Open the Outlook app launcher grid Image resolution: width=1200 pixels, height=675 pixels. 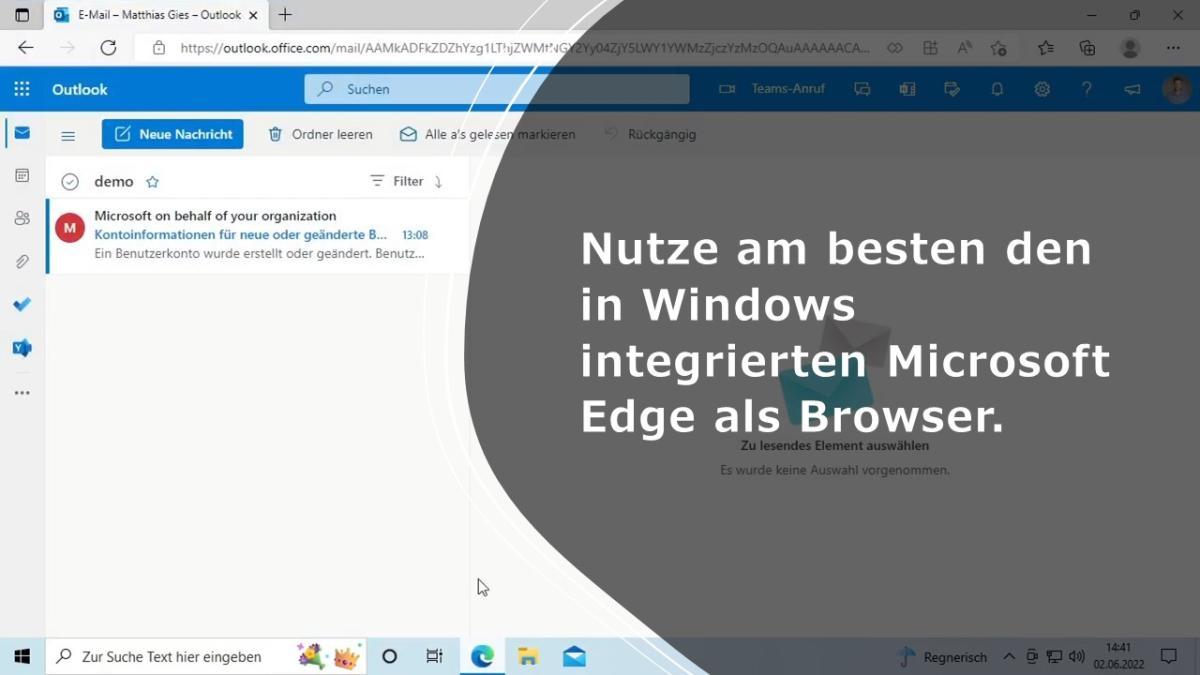pos(22,89)
